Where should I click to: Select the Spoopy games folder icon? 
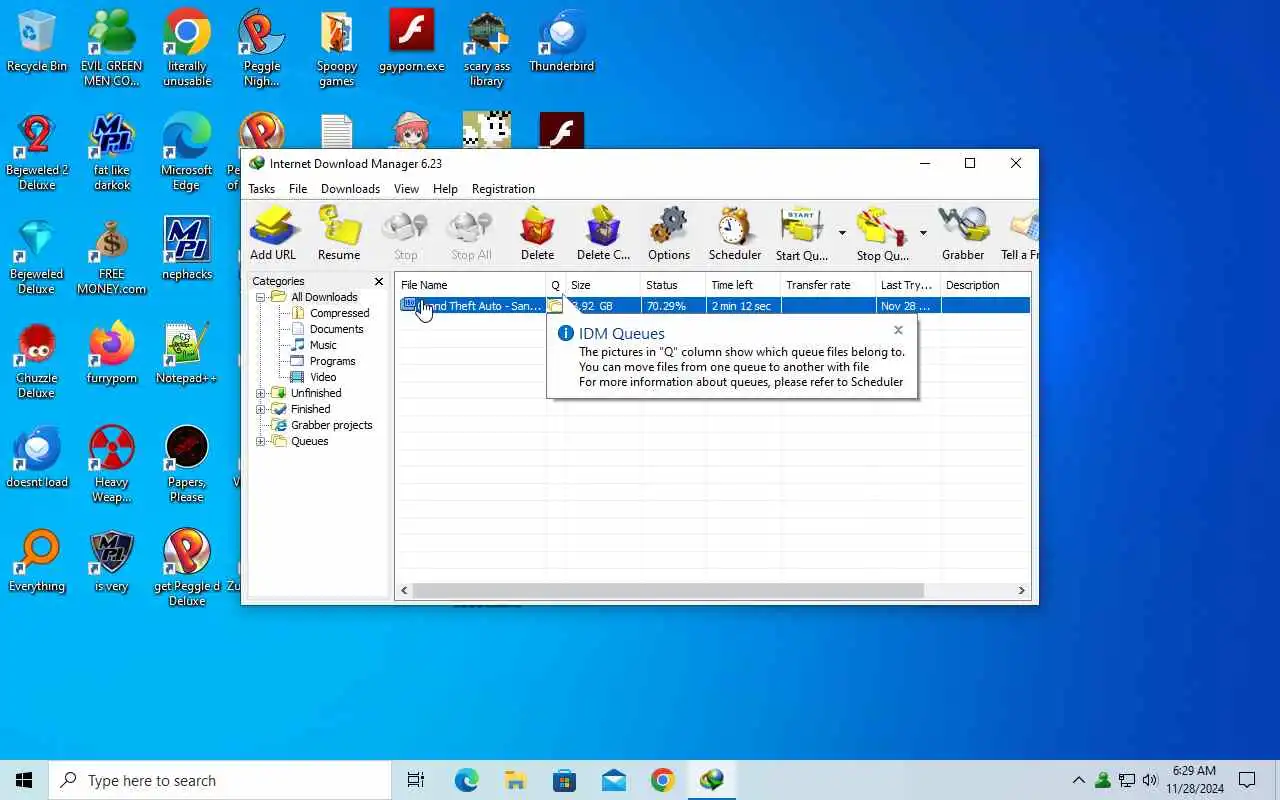point(337,48)
